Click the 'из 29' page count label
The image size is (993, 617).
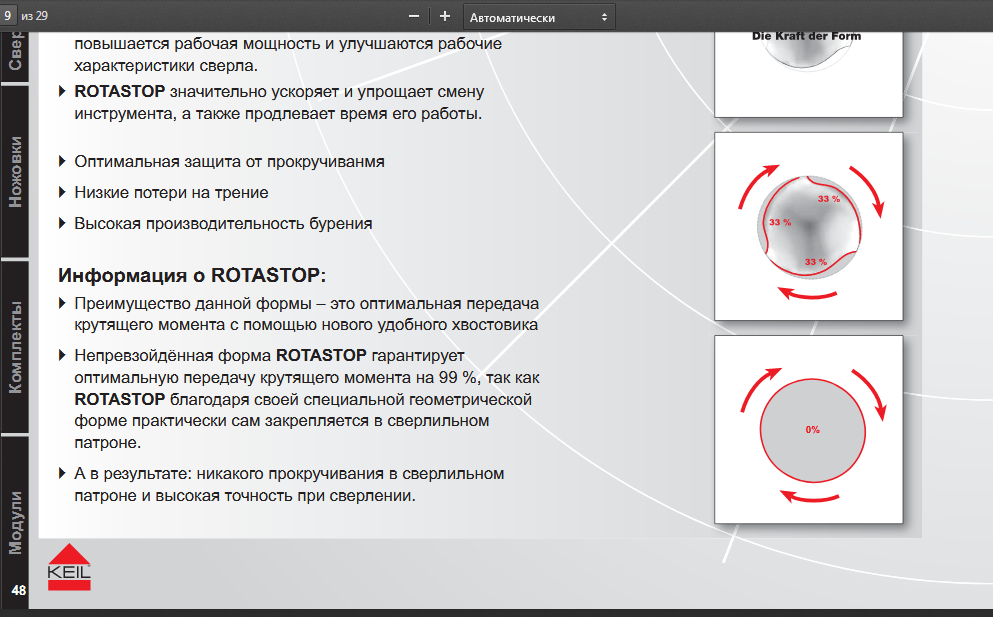(34, 16)
